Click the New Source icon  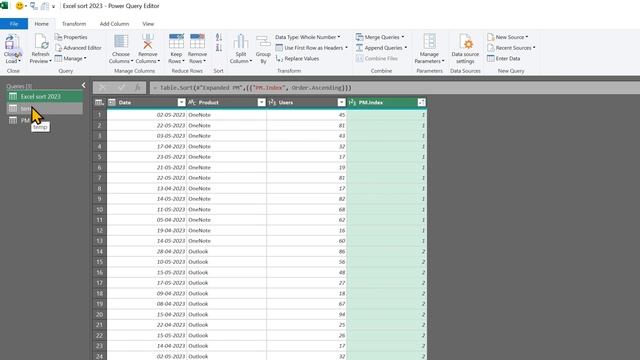tap(491, 37)
